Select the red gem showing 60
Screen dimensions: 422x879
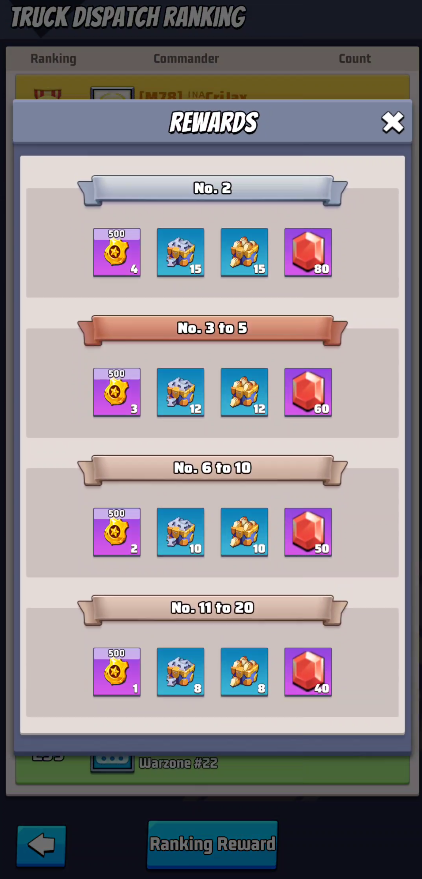pos(308,392)
